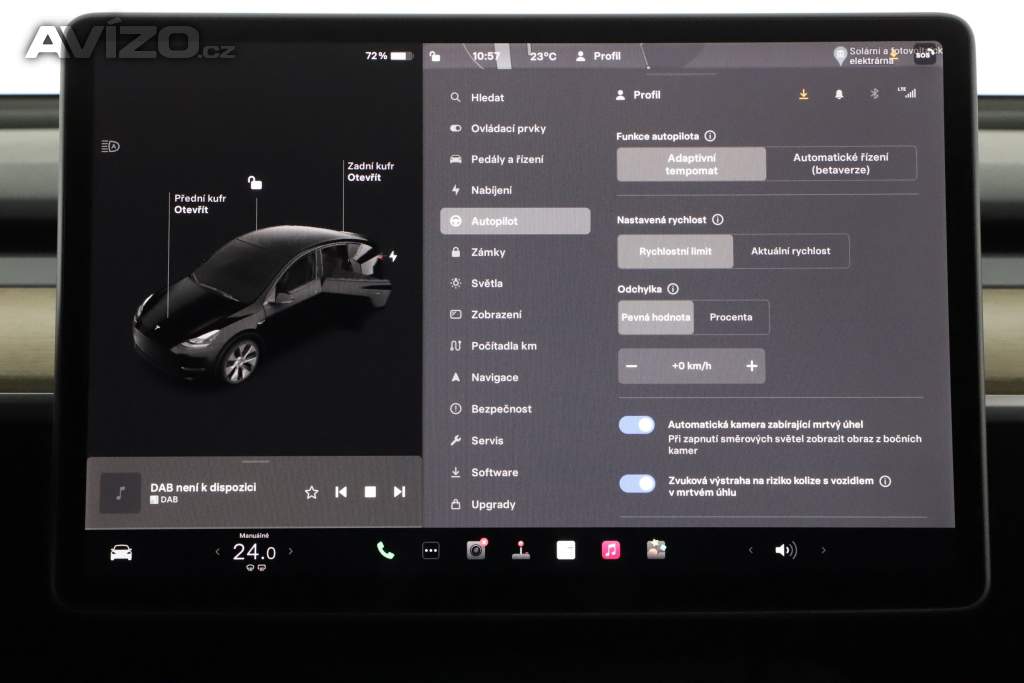Show info for Nastavená rychlost

[718, 219]
